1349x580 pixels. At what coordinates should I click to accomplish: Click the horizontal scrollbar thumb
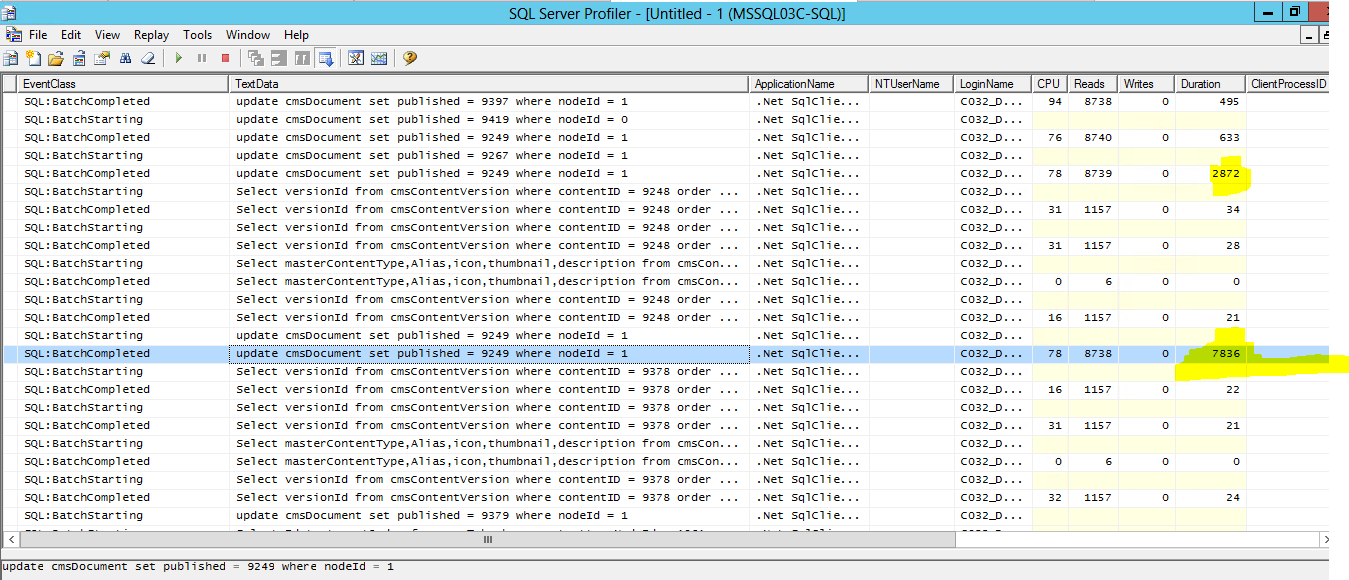pos(488,539)
